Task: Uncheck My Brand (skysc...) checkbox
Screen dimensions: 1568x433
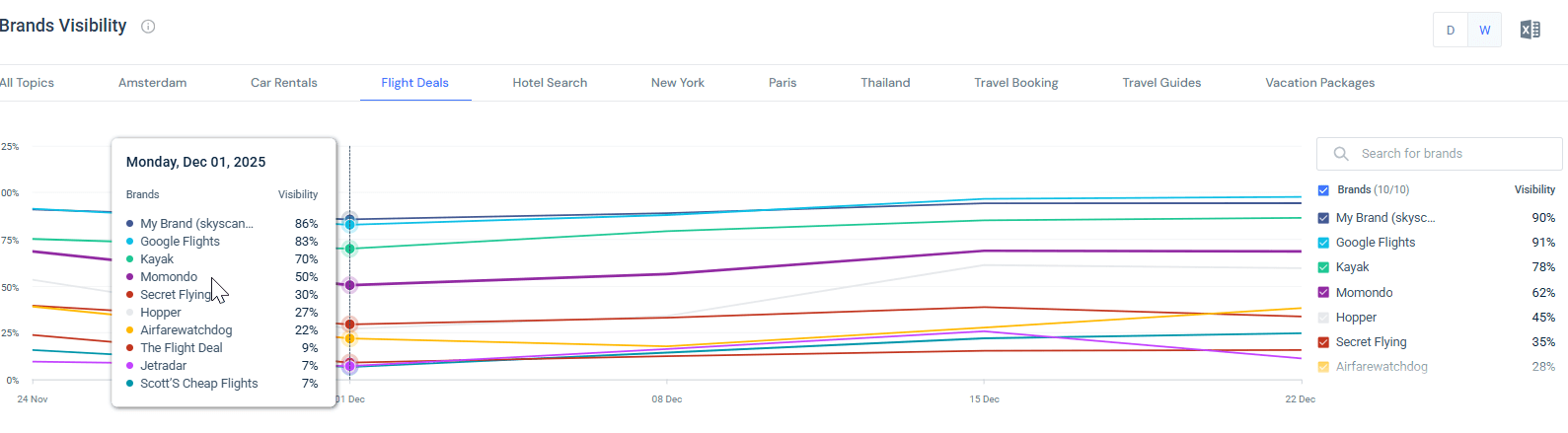Action: point(1323,218)
